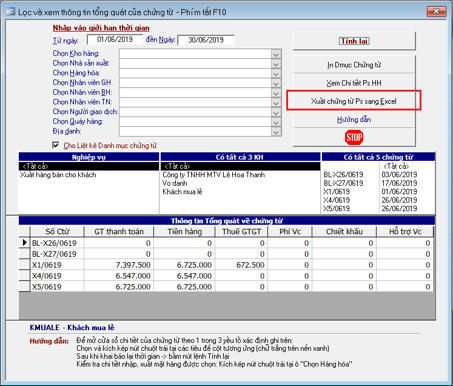Click X5/0619 cell in summary table
Image resolution: width=453 pixels, height=386 pixels.
pyautogui.click(x=57, y=287)
